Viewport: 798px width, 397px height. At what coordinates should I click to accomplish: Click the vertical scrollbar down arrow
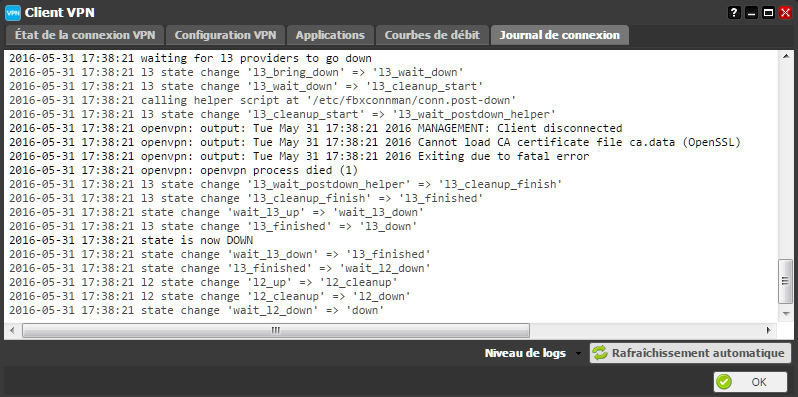click(x=785, y=314)
